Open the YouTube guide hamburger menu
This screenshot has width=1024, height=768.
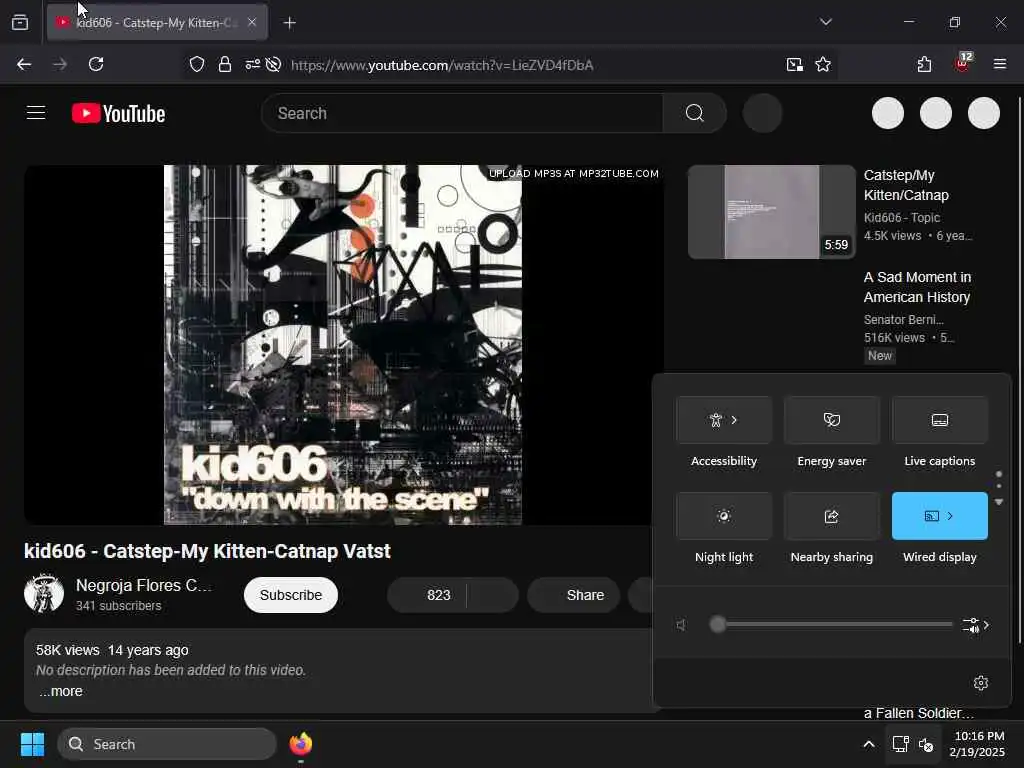(36, 113)
